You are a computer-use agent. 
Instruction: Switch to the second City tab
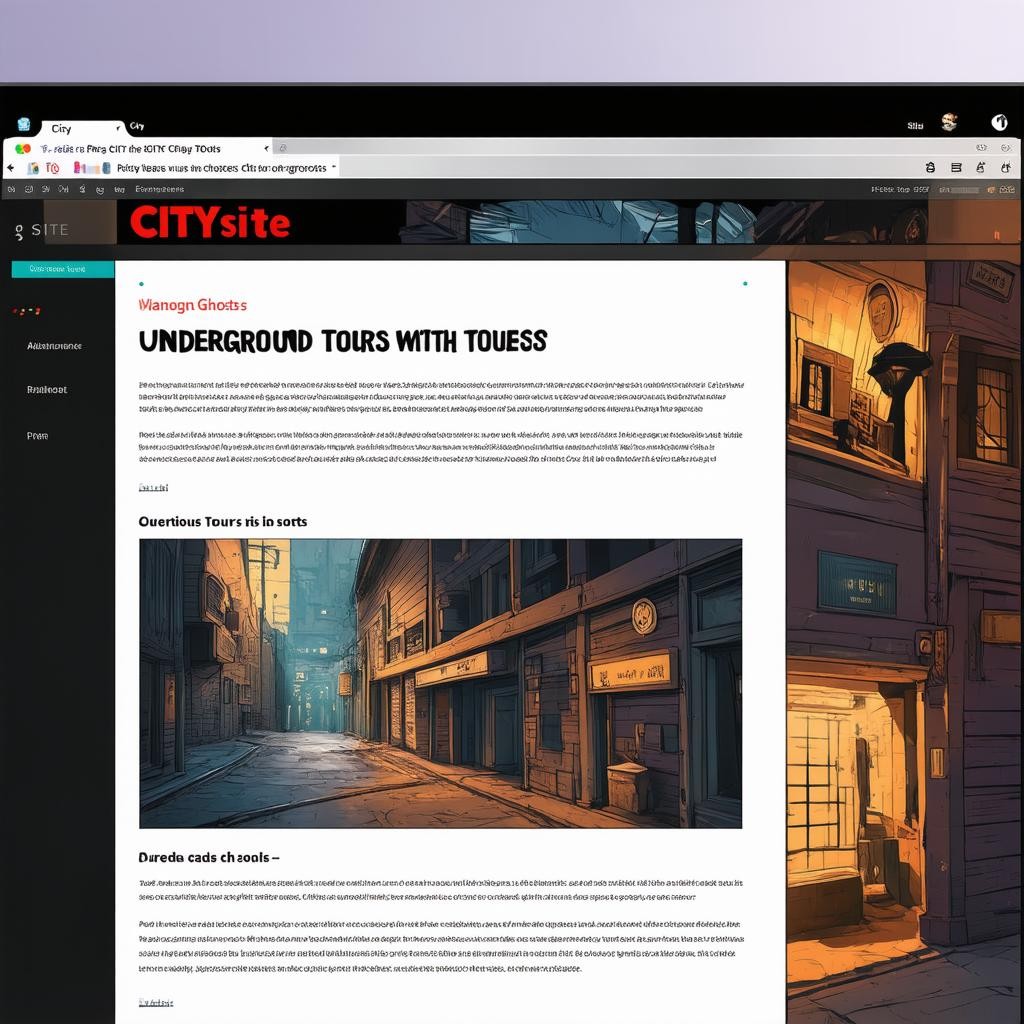click(x=137, y=127)
